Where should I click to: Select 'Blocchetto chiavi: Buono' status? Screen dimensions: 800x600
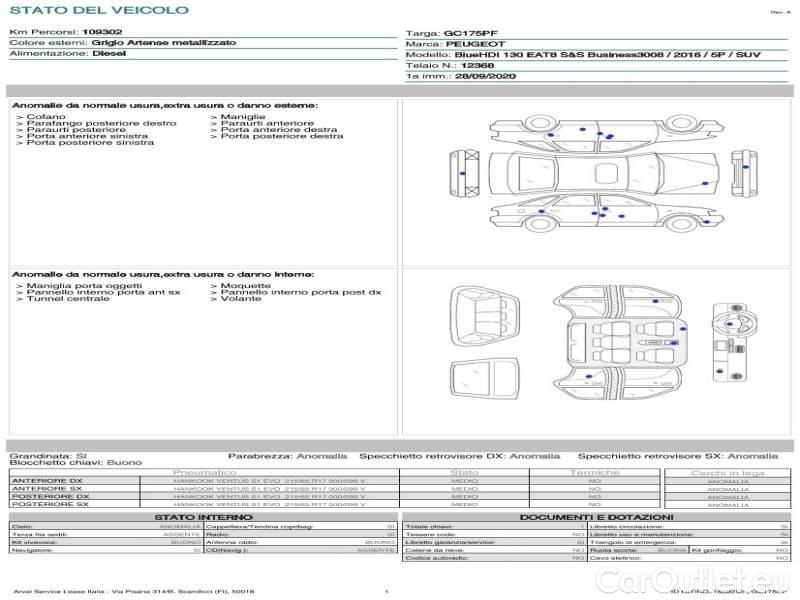(x=76, y=463)
